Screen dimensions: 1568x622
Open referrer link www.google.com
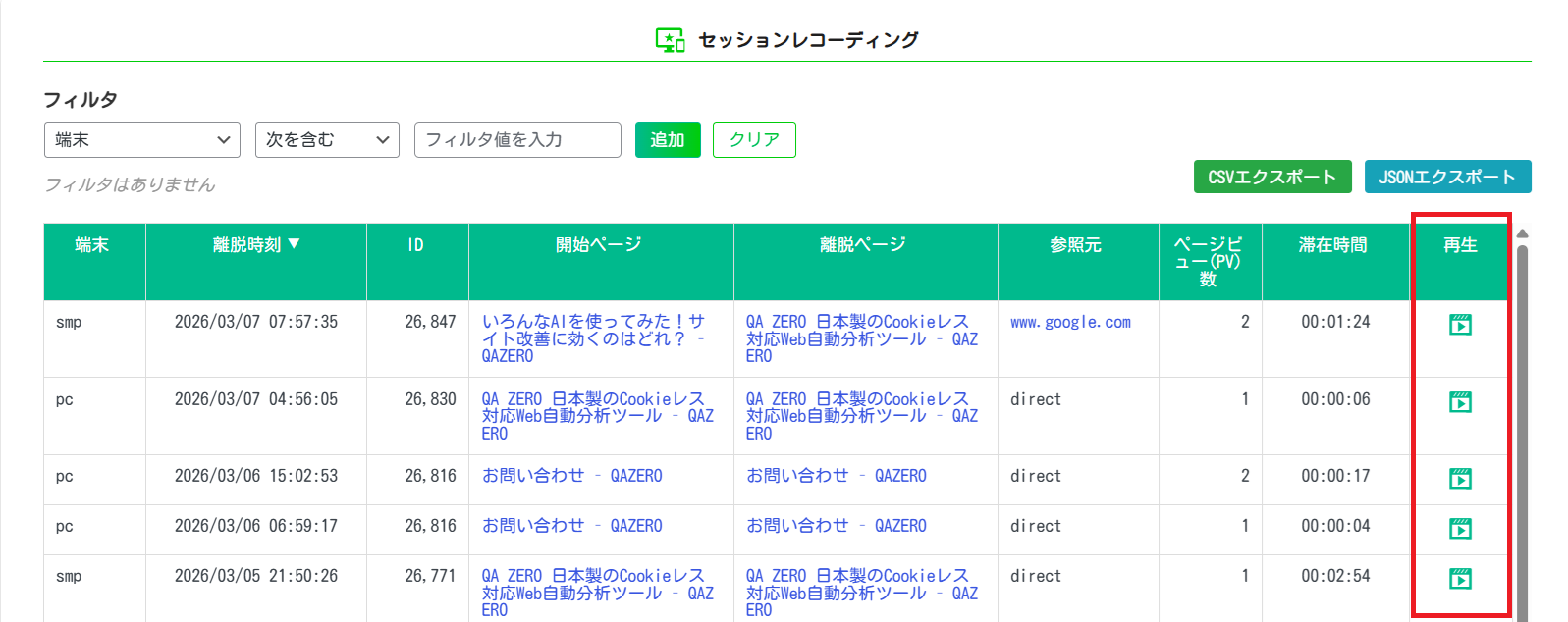click(x=1070, y=322)
